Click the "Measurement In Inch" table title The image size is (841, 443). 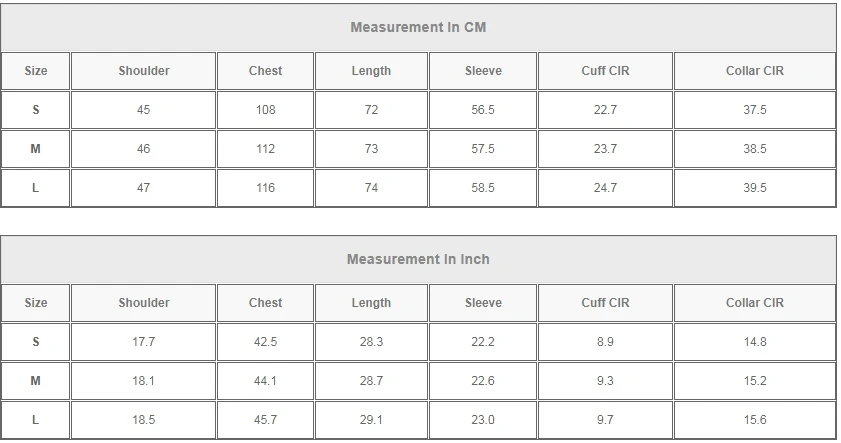[x=418, y=259]
